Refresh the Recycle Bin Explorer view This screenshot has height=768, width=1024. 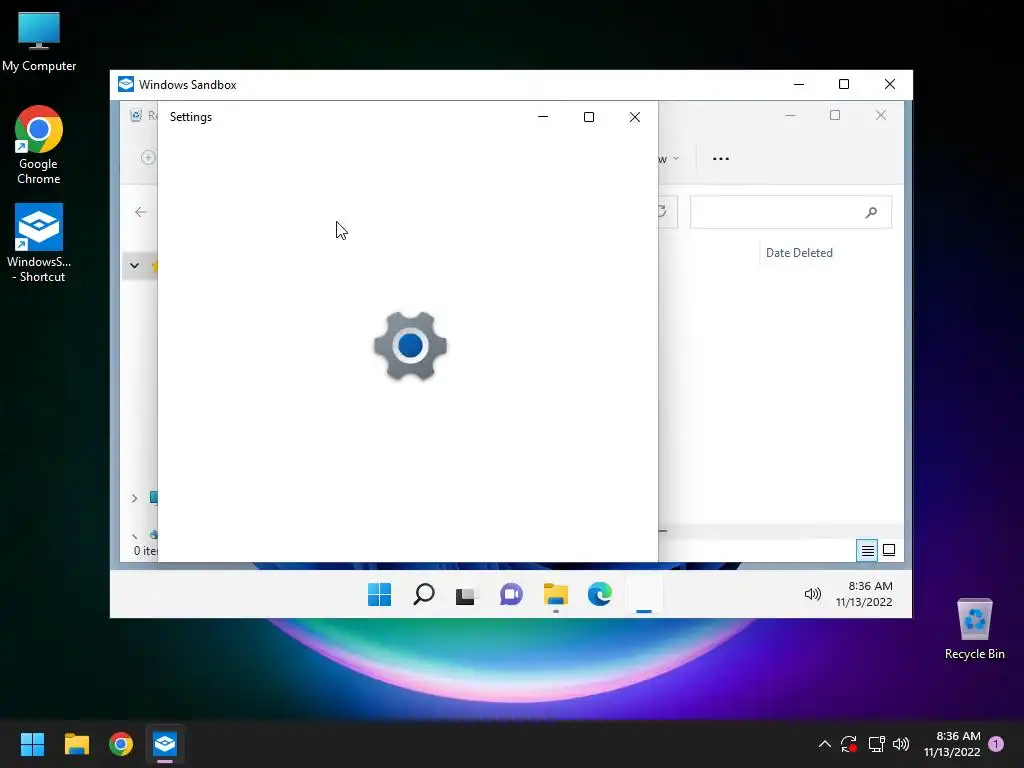coord(662,212)
